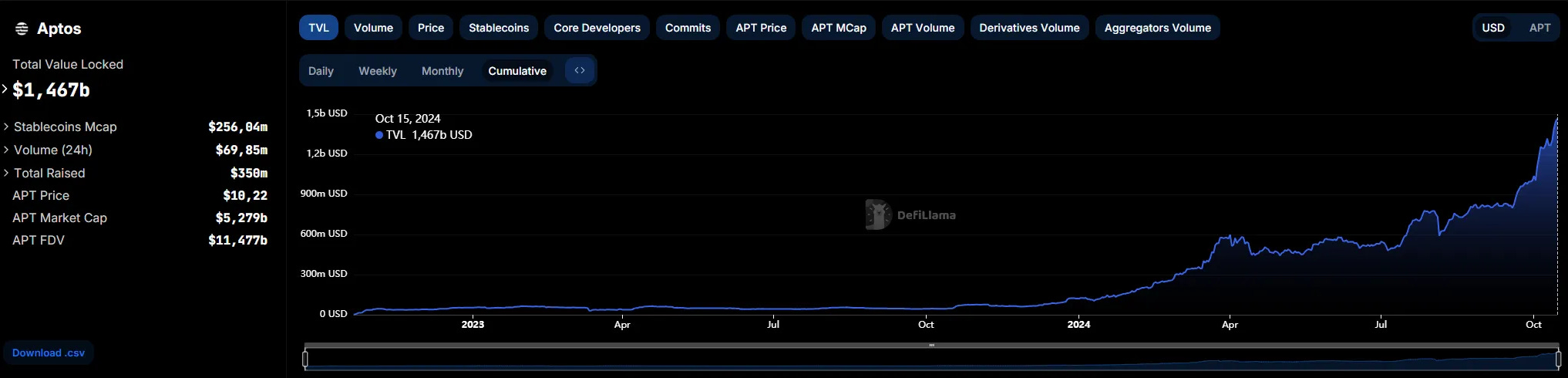Download the .csv data file

click(x=49, y=353)
